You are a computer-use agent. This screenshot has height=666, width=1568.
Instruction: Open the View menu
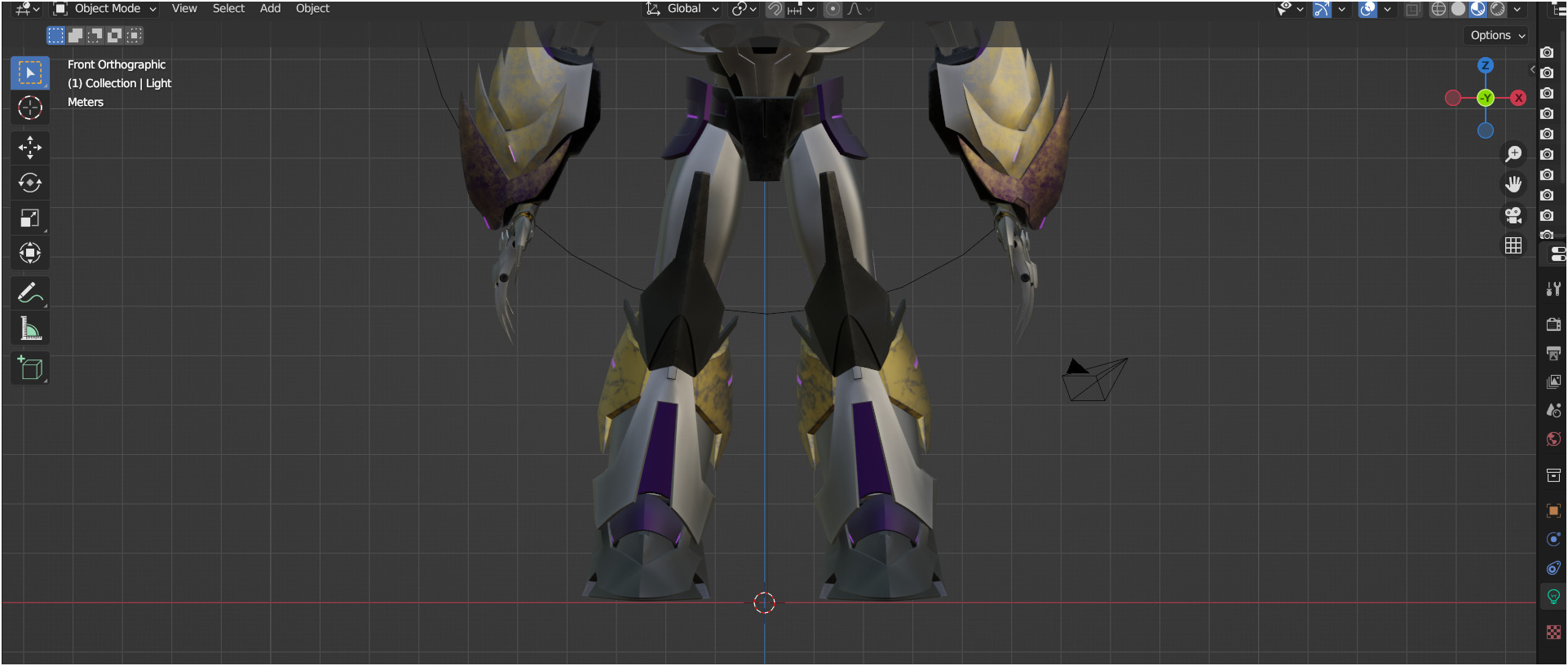[184, 9]
